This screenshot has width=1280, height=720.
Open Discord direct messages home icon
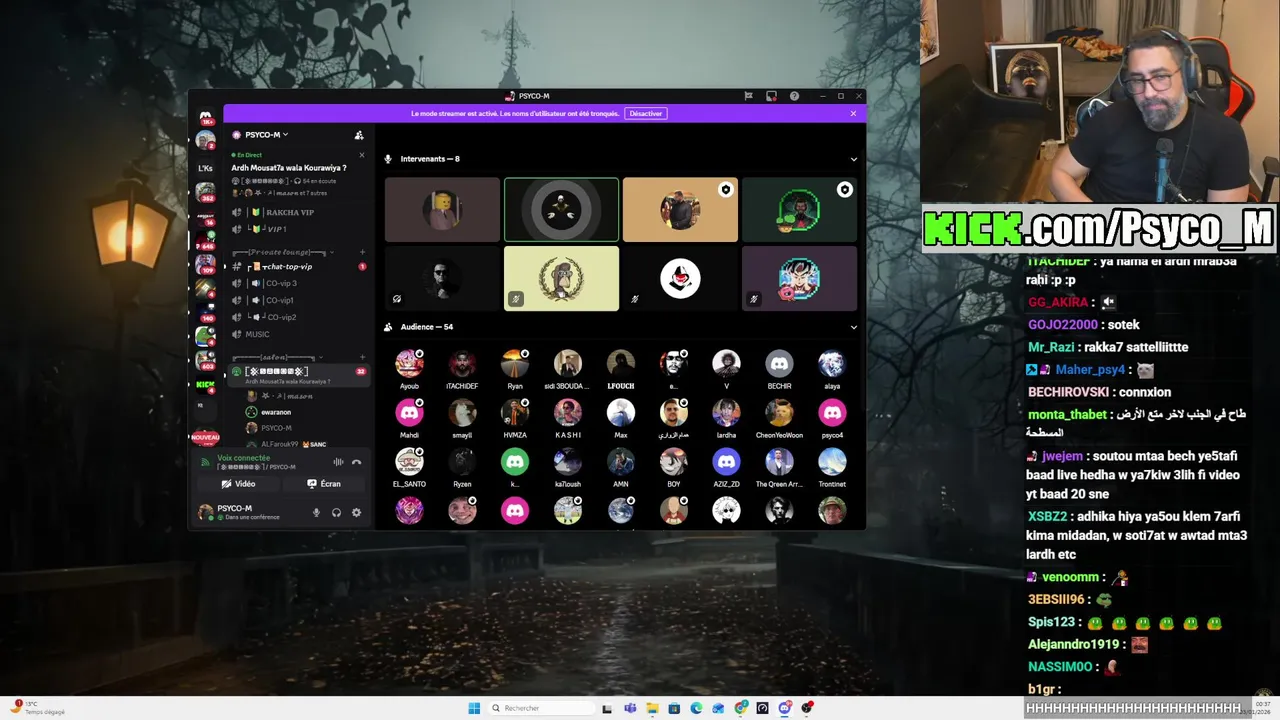click(205, 118)
